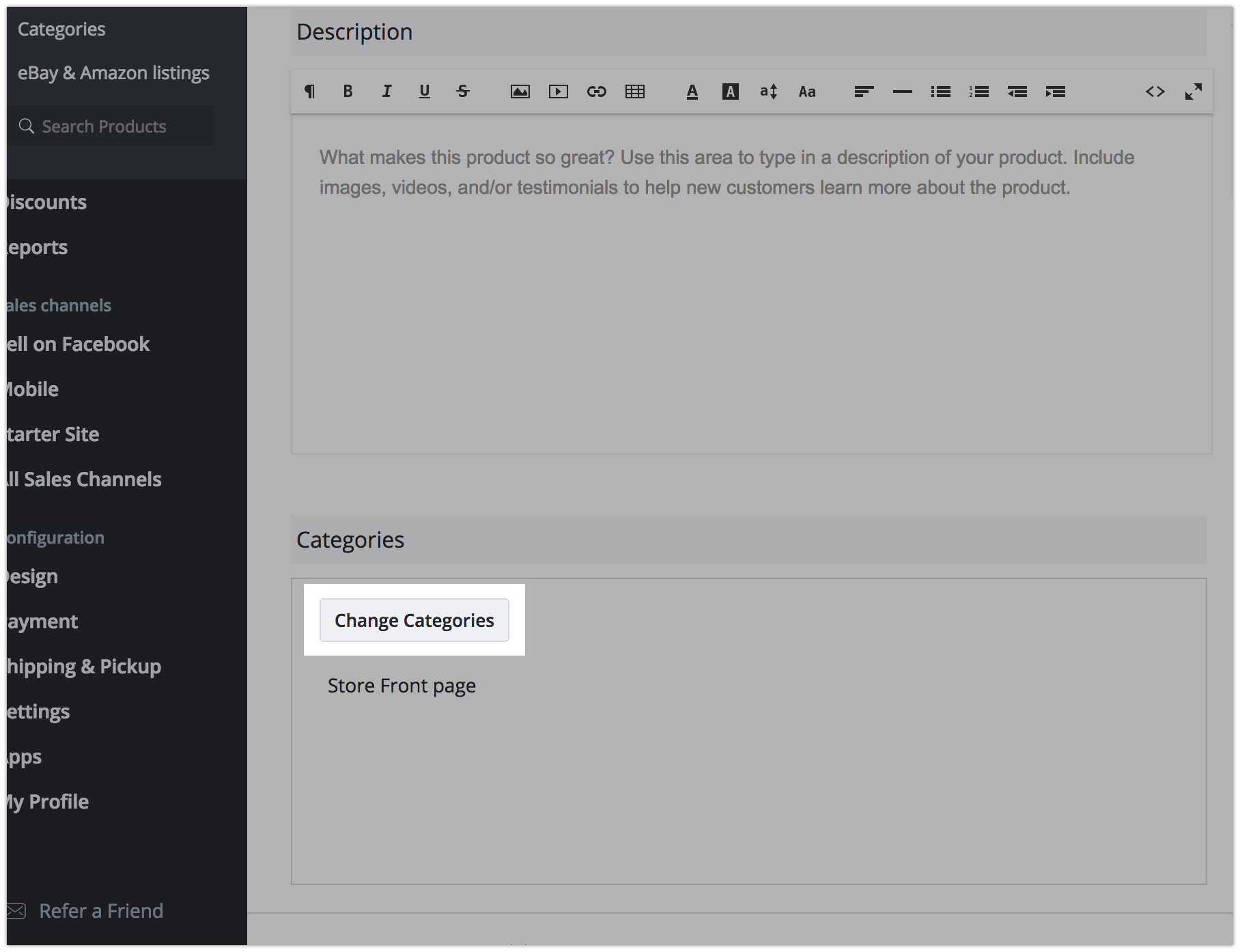
Task: Apply strikethrough formatting
Action: coord(463,92)
